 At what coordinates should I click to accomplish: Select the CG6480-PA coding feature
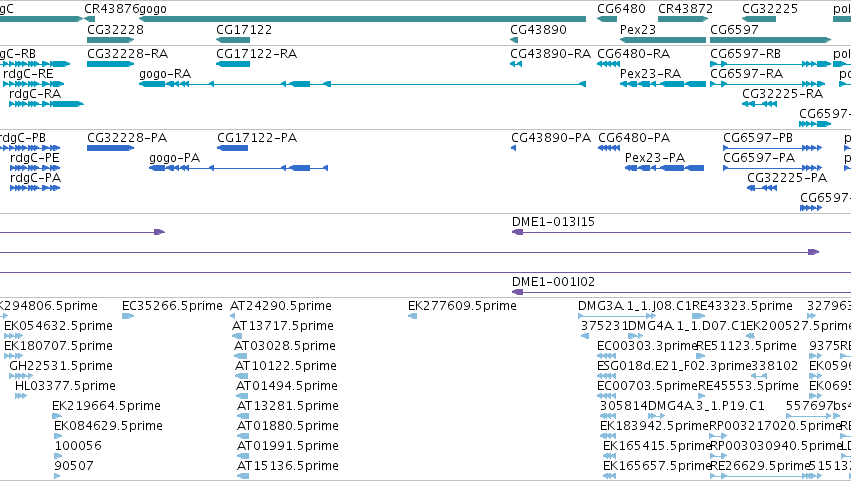click(609, 148)
